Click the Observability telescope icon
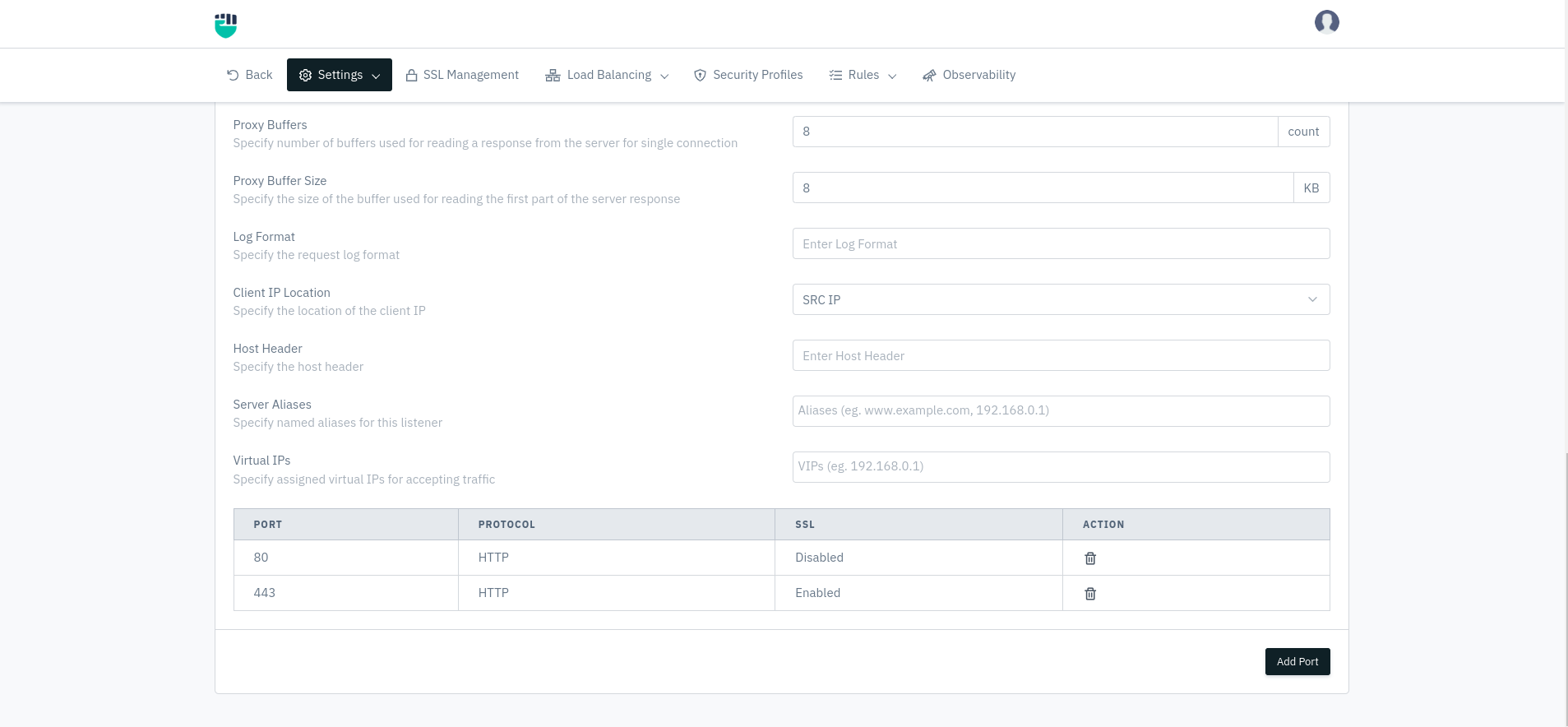 coord(929,75)
